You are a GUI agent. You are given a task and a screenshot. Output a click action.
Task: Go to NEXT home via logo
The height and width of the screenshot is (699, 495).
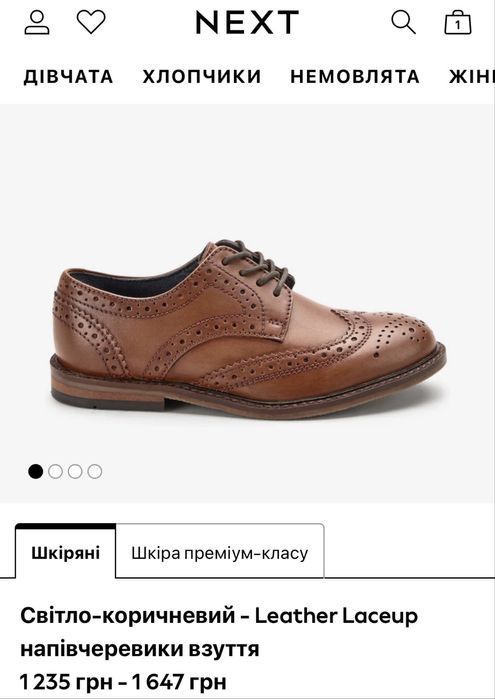pos(247,22)
